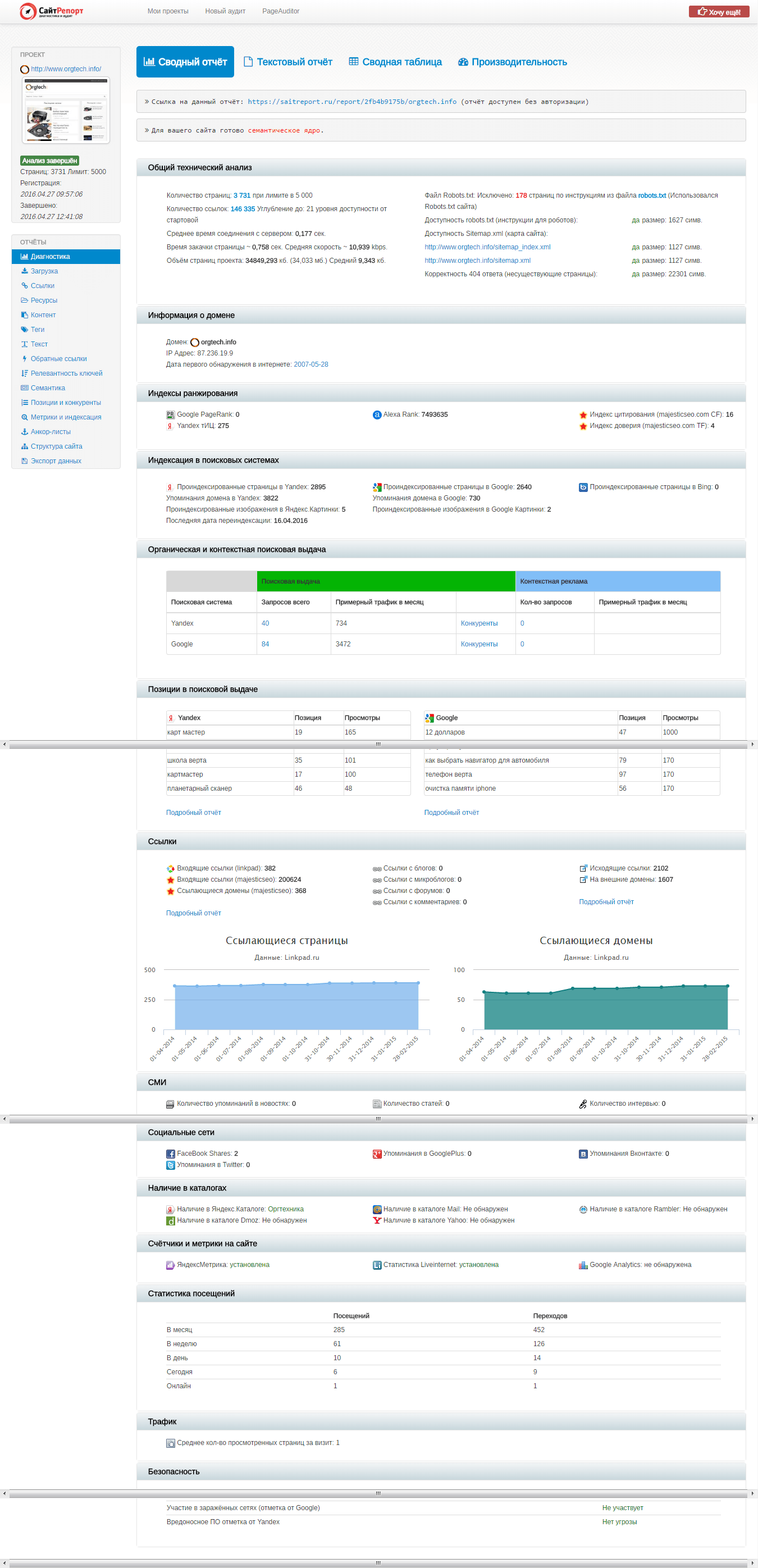Click horizontal scrollbar right arrow below positions

(752, 744)
